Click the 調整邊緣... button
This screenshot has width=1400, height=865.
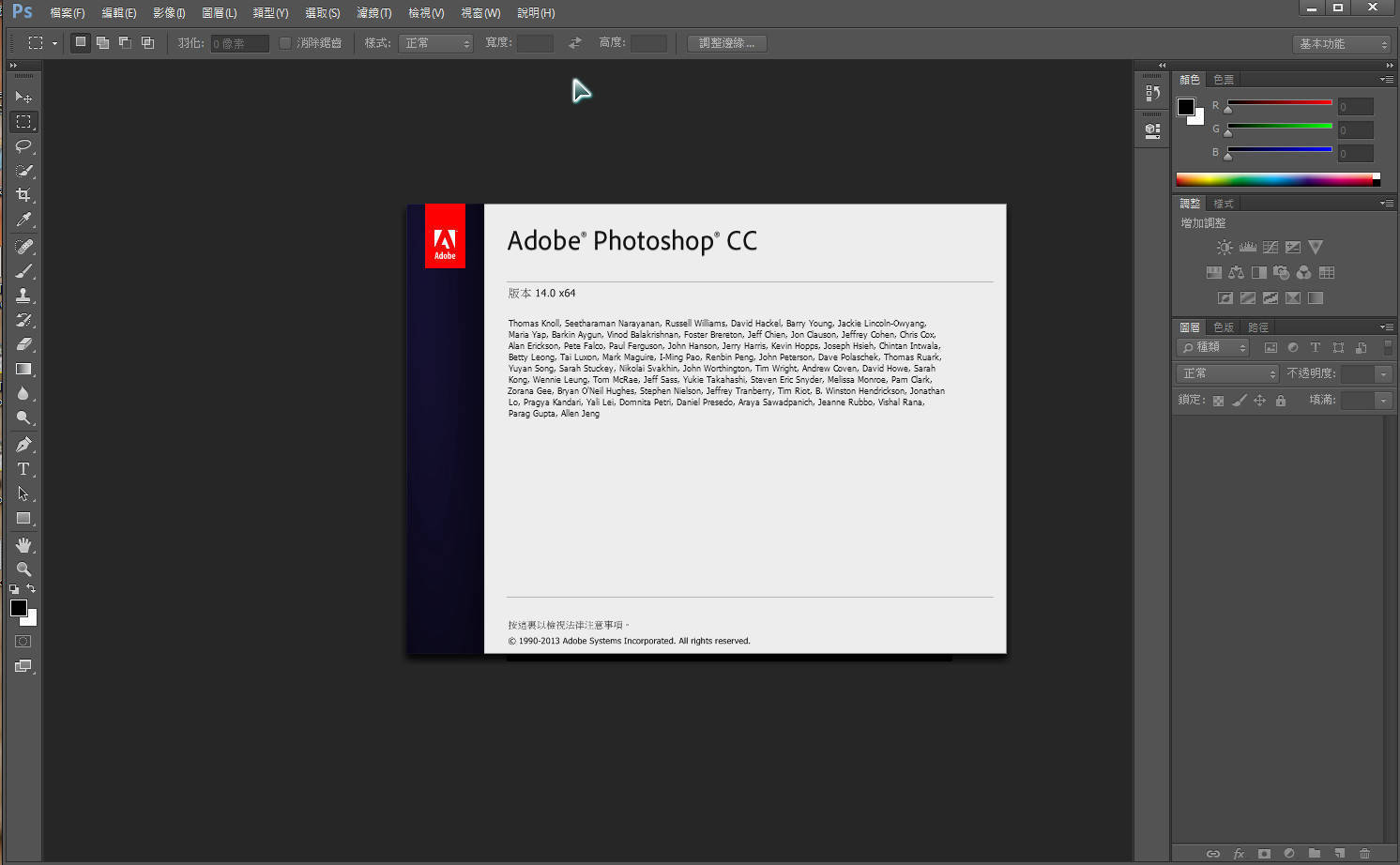726,43
